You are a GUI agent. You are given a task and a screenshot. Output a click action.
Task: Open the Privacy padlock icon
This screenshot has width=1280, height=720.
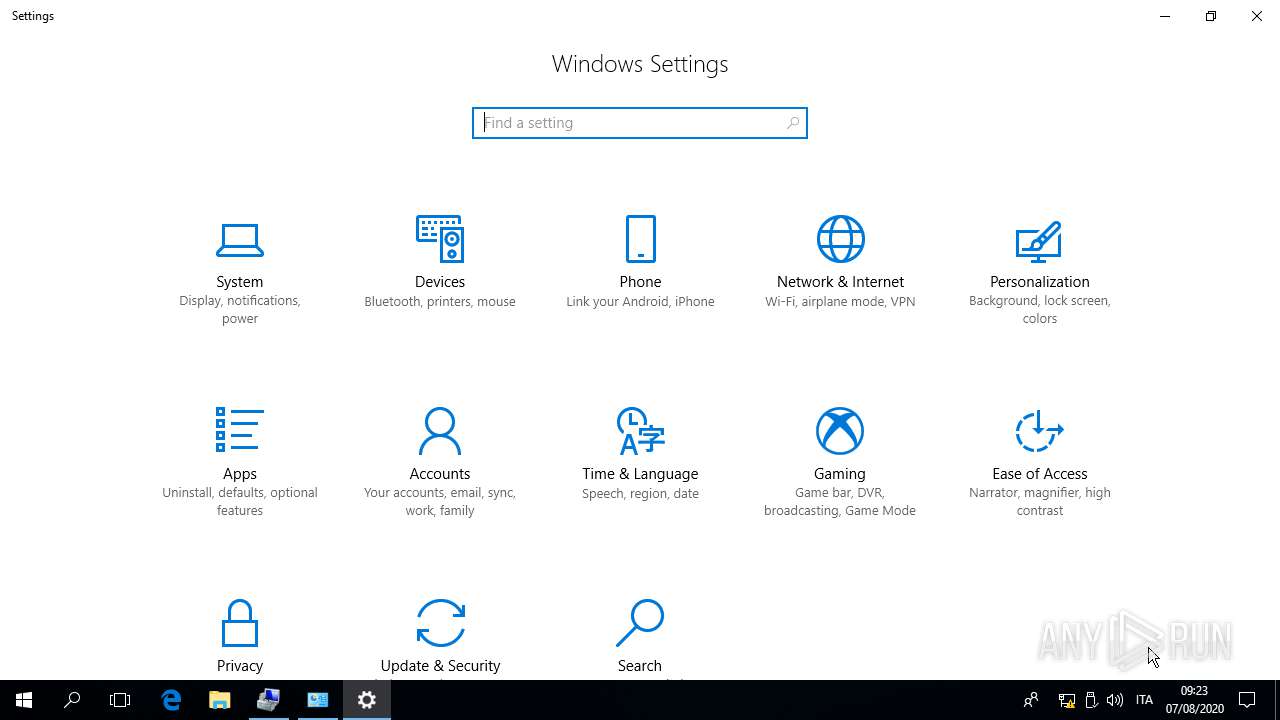[x=240, y=623]
